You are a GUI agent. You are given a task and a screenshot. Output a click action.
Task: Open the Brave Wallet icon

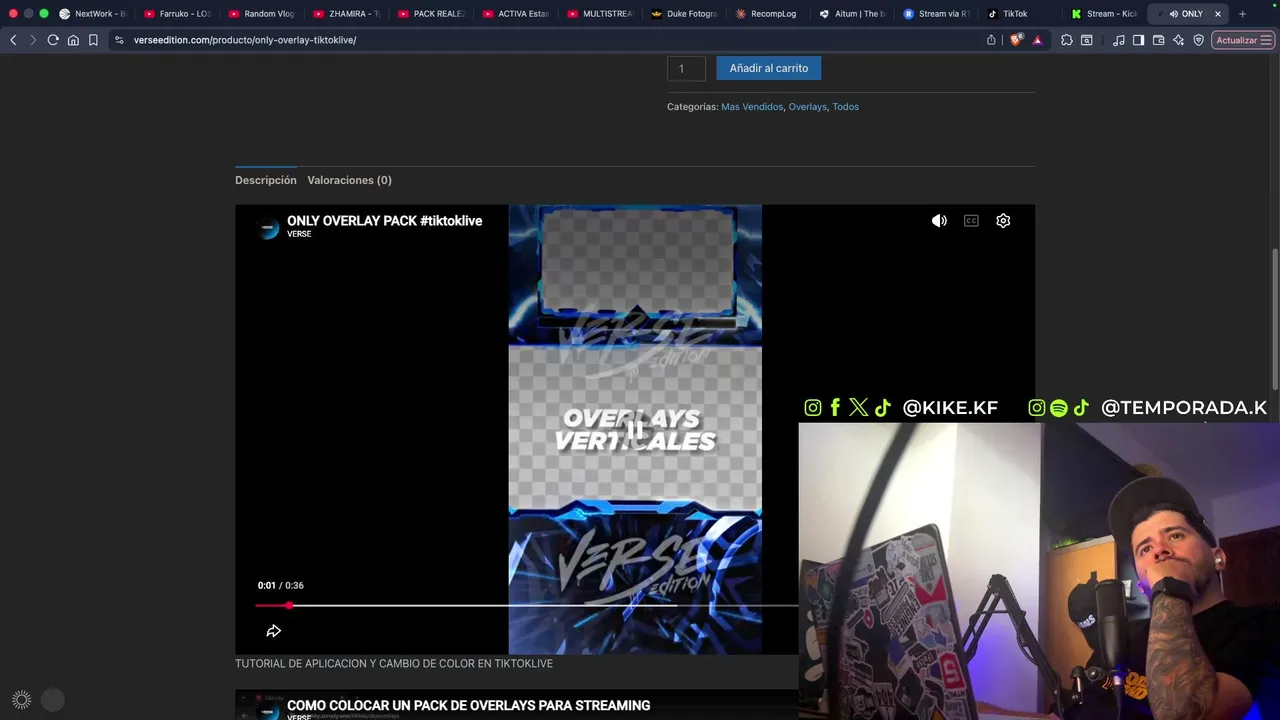(x=1158, y=40)
